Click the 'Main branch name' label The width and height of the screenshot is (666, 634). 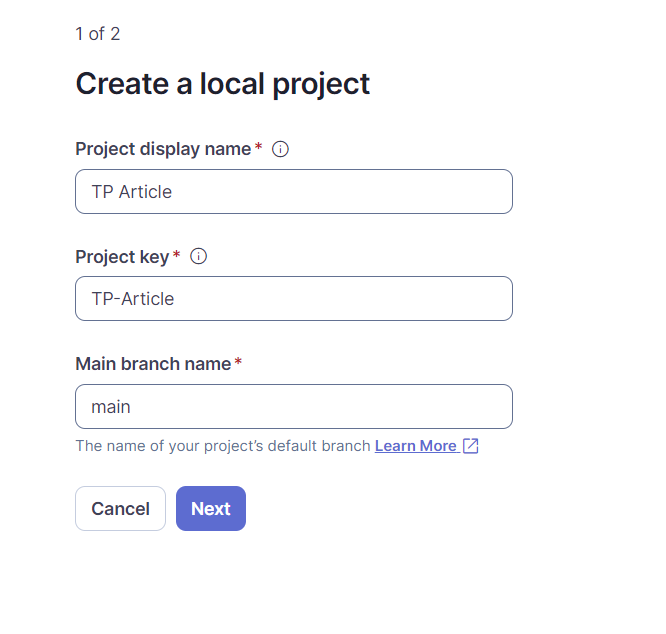[x=153, y=364]
